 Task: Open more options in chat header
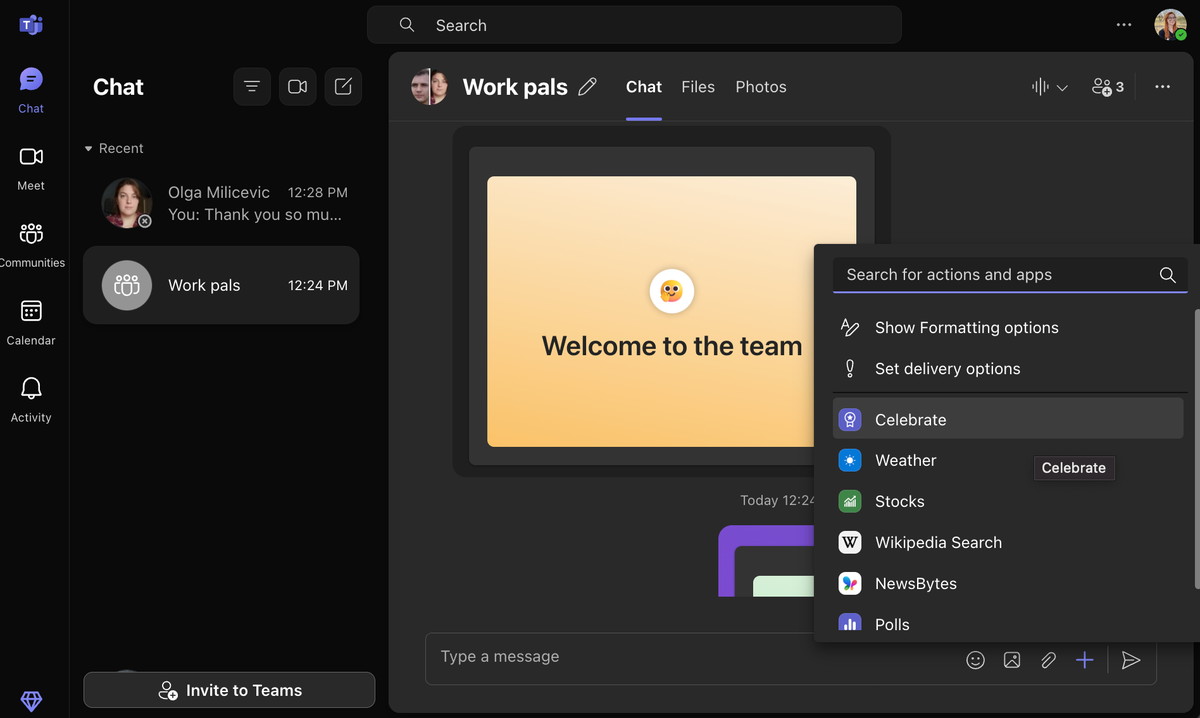pos(1162,87)
